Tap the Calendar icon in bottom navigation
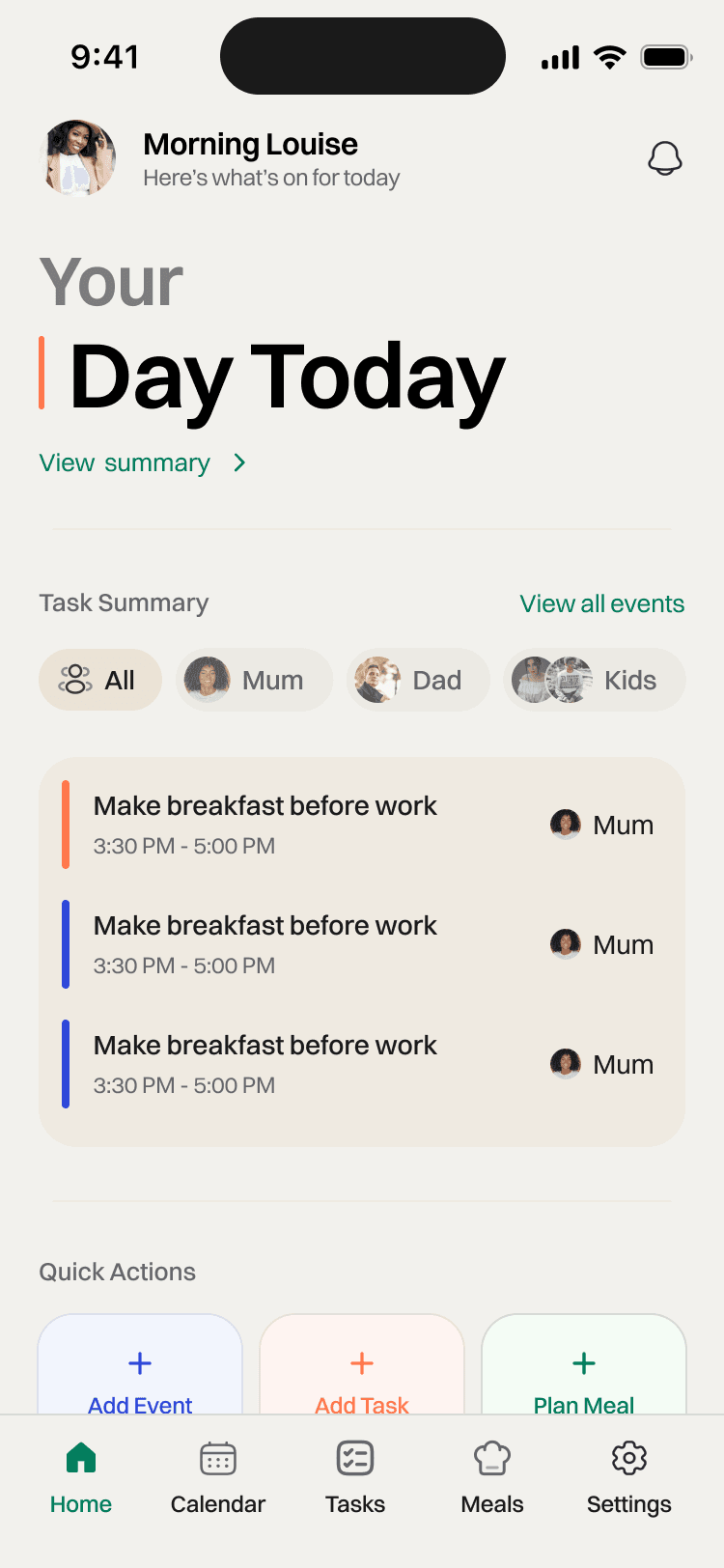 tap(217, 1457)
